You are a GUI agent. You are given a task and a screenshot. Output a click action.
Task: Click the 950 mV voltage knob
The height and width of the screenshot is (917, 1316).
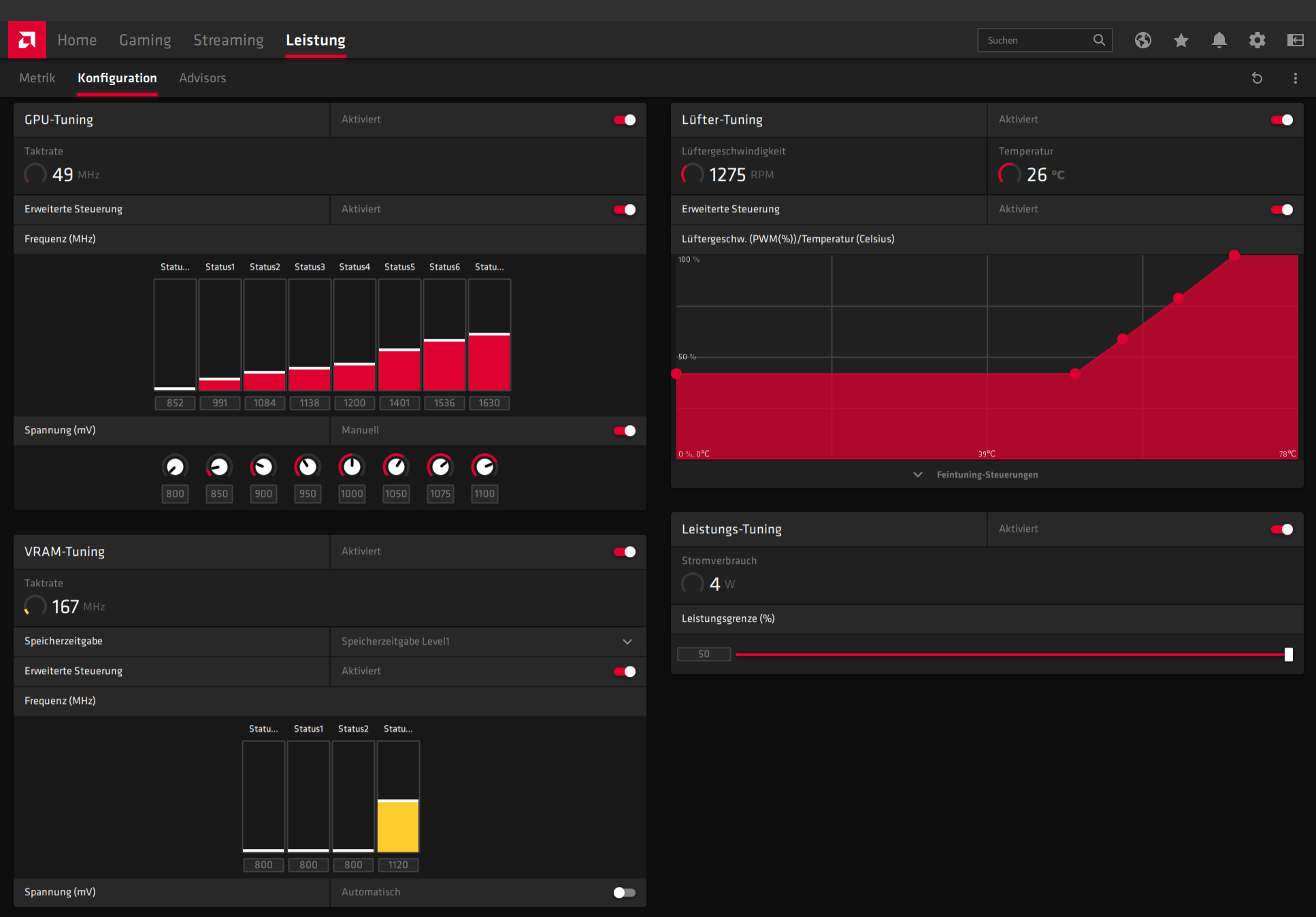pyautogui.click(x=308, y=467)
